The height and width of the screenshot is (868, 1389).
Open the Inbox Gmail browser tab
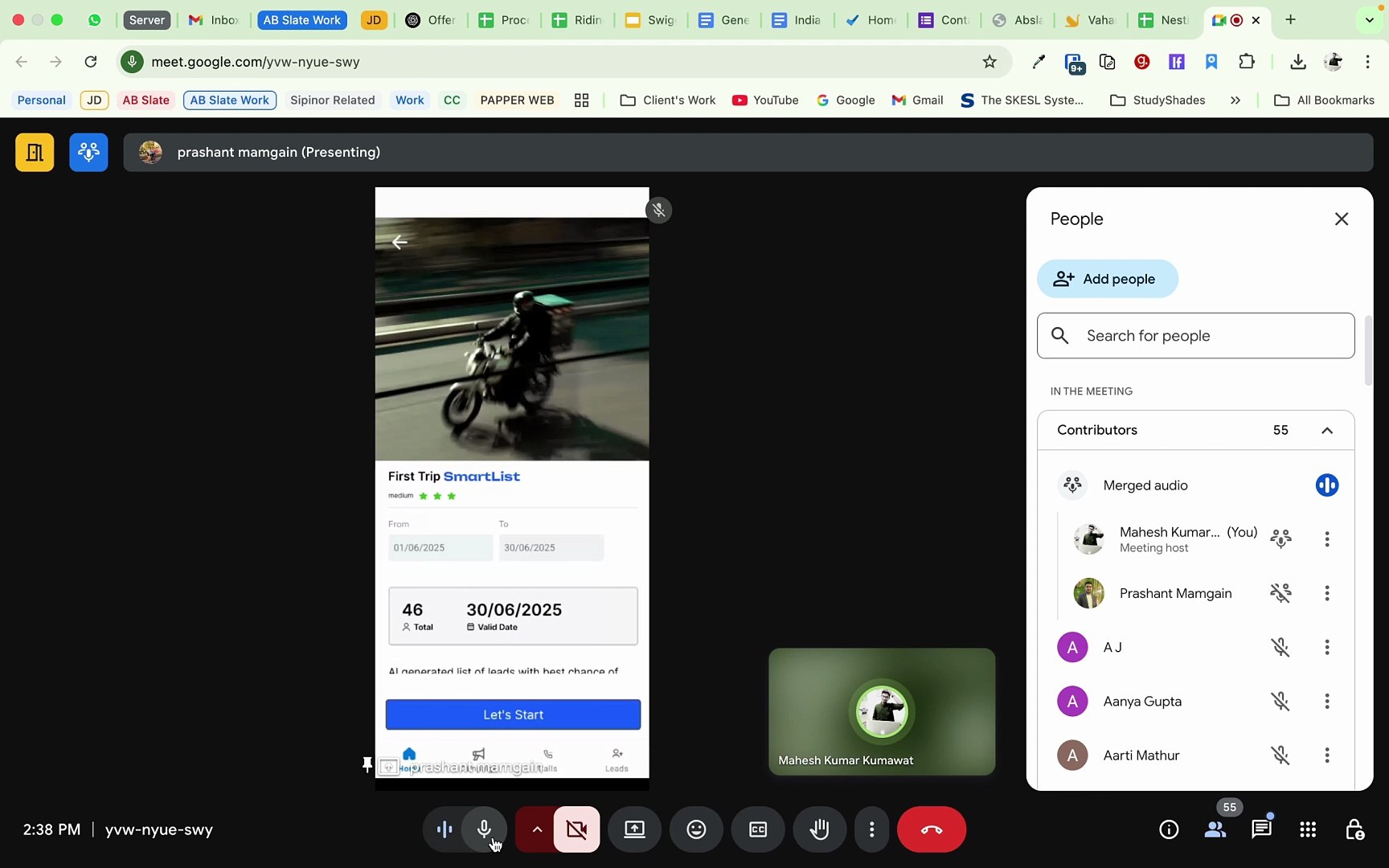214,20
